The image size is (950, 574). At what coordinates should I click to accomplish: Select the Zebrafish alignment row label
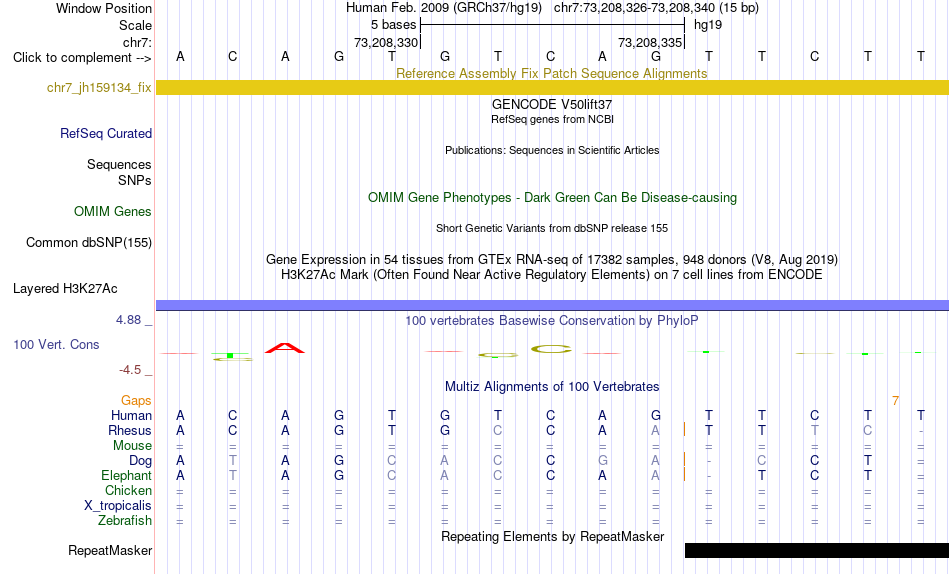125,521
